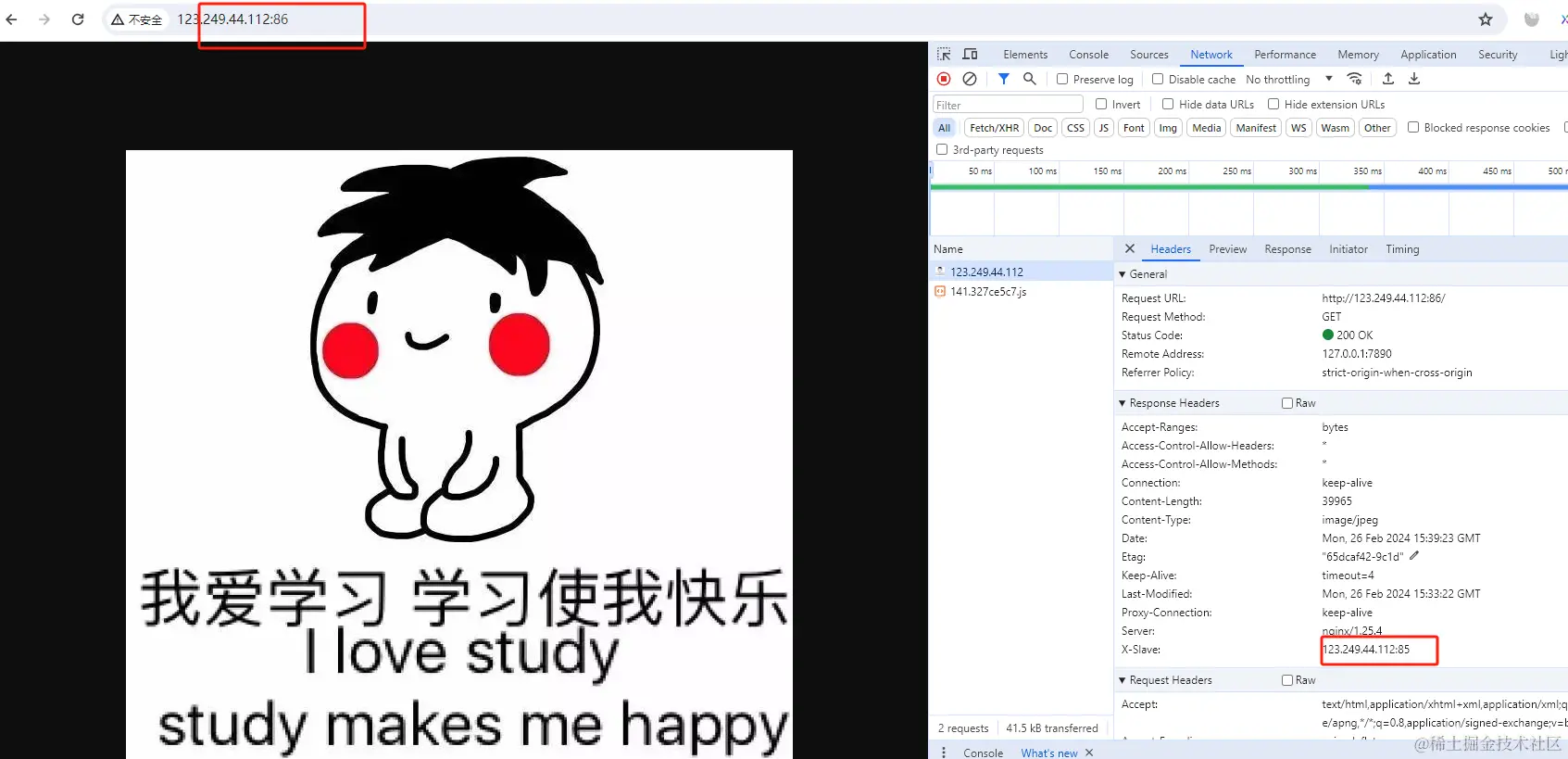Viewport: 1568px width, 759px height.
Task: Open the insecure site warning badge
Action: (137, 19)
